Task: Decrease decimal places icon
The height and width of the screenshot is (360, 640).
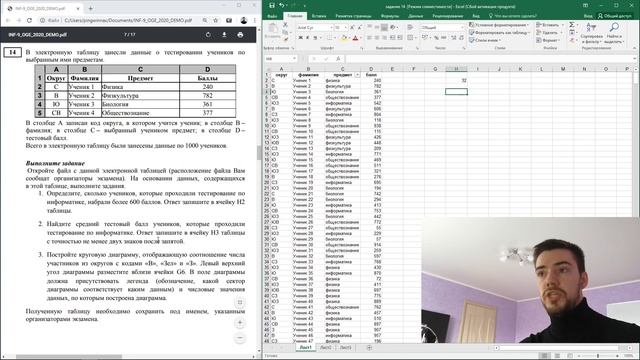Action: [x=461, y=38]
